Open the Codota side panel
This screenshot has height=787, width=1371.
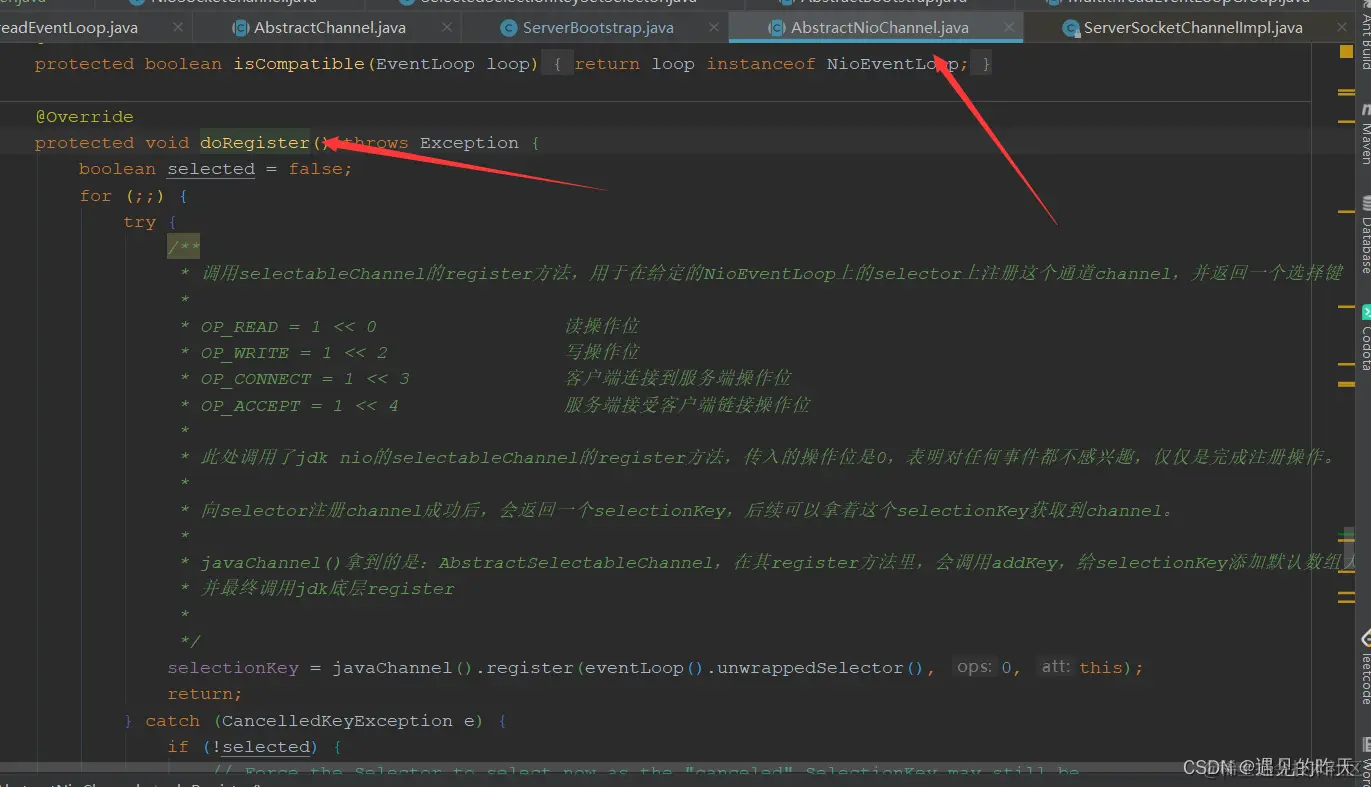(1364, 338)
